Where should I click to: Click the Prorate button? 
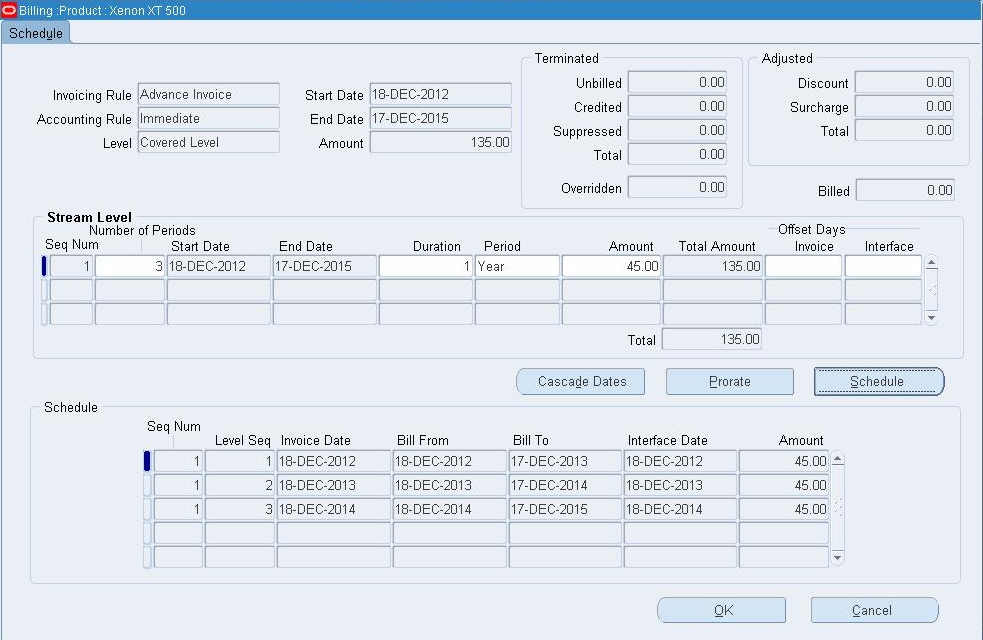(729, 381)
